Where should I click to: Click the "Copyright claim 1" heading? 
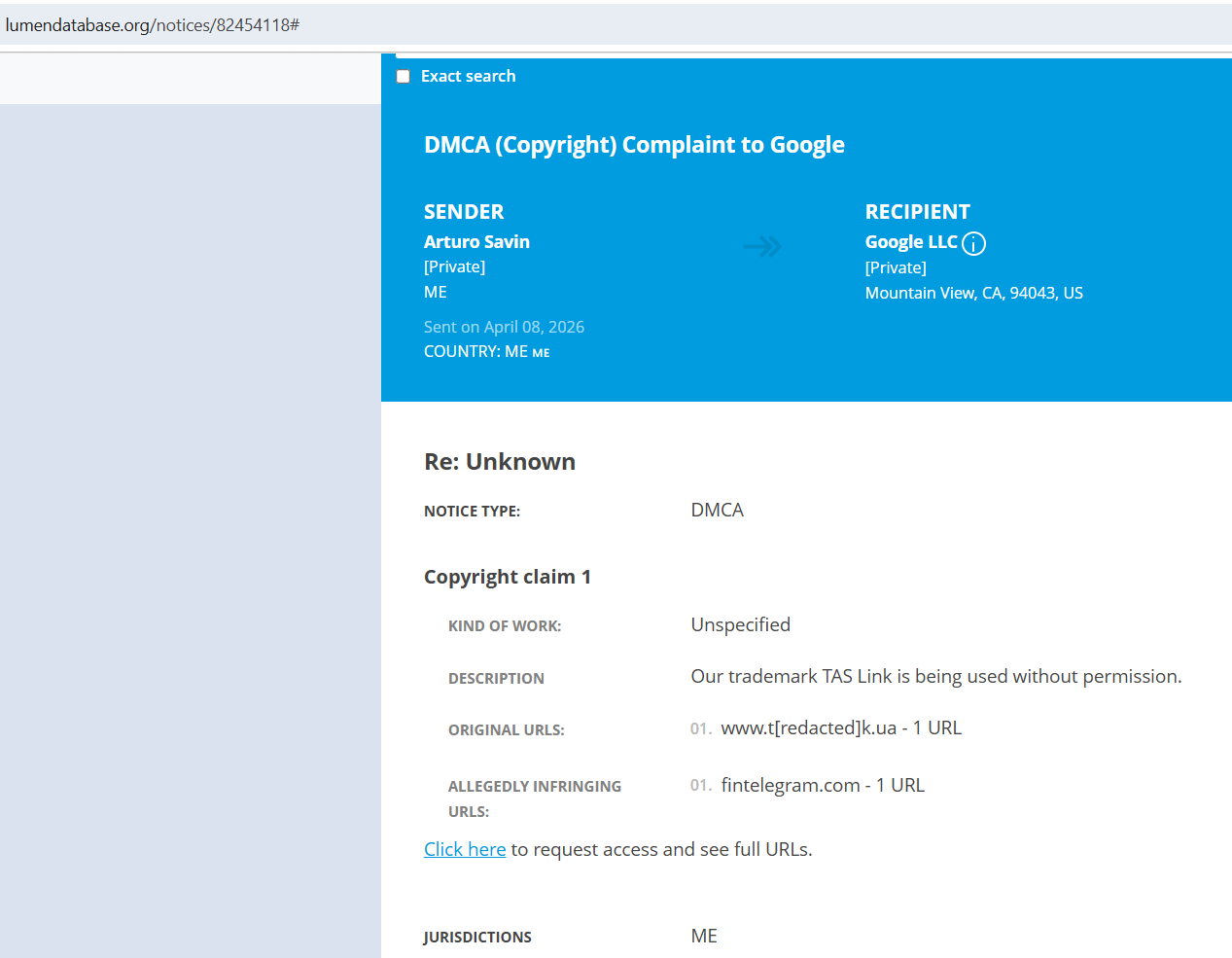[x=508, y=577]
